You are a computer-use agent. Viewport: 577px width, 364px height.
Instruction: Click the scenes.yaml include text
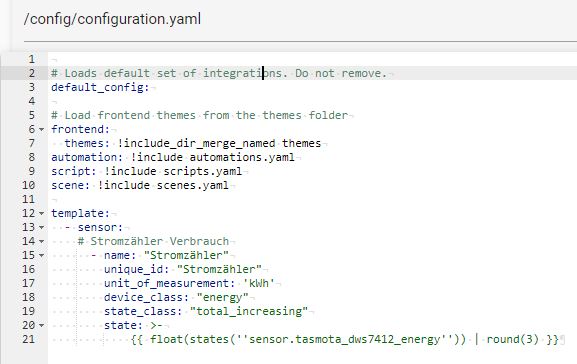(192, 185)
